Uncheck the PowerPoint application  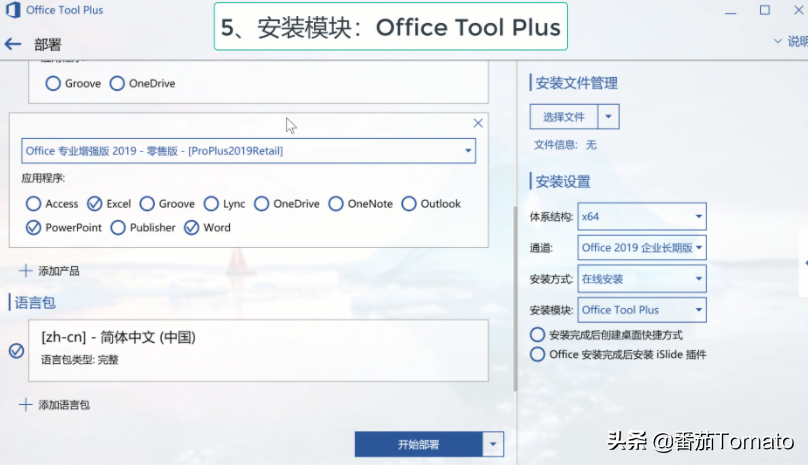pos(33,227)
